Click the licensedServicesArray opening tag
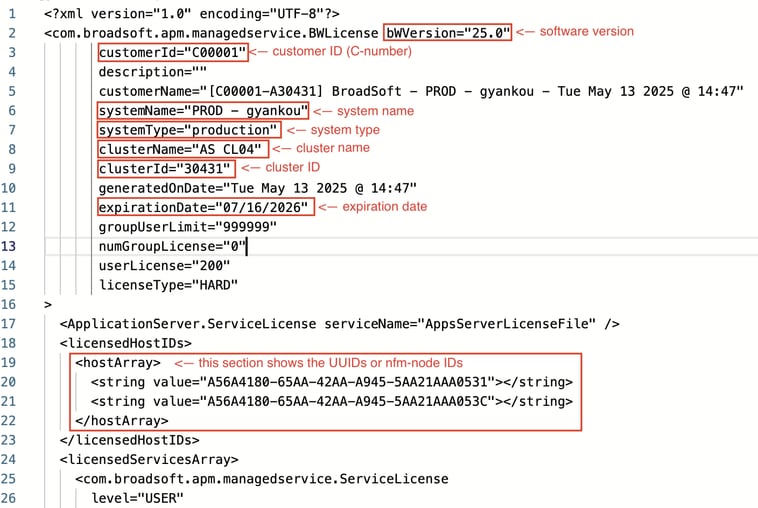 pyautogui.click(x=149, y=459)
